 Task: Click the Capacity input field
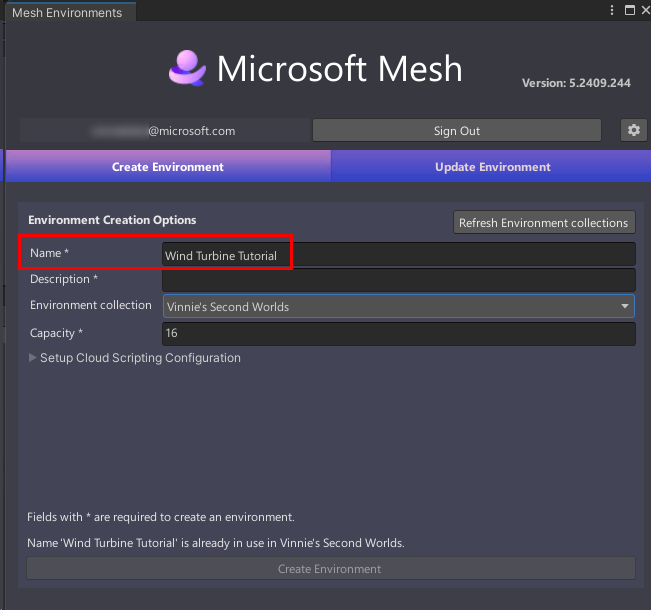399,333
